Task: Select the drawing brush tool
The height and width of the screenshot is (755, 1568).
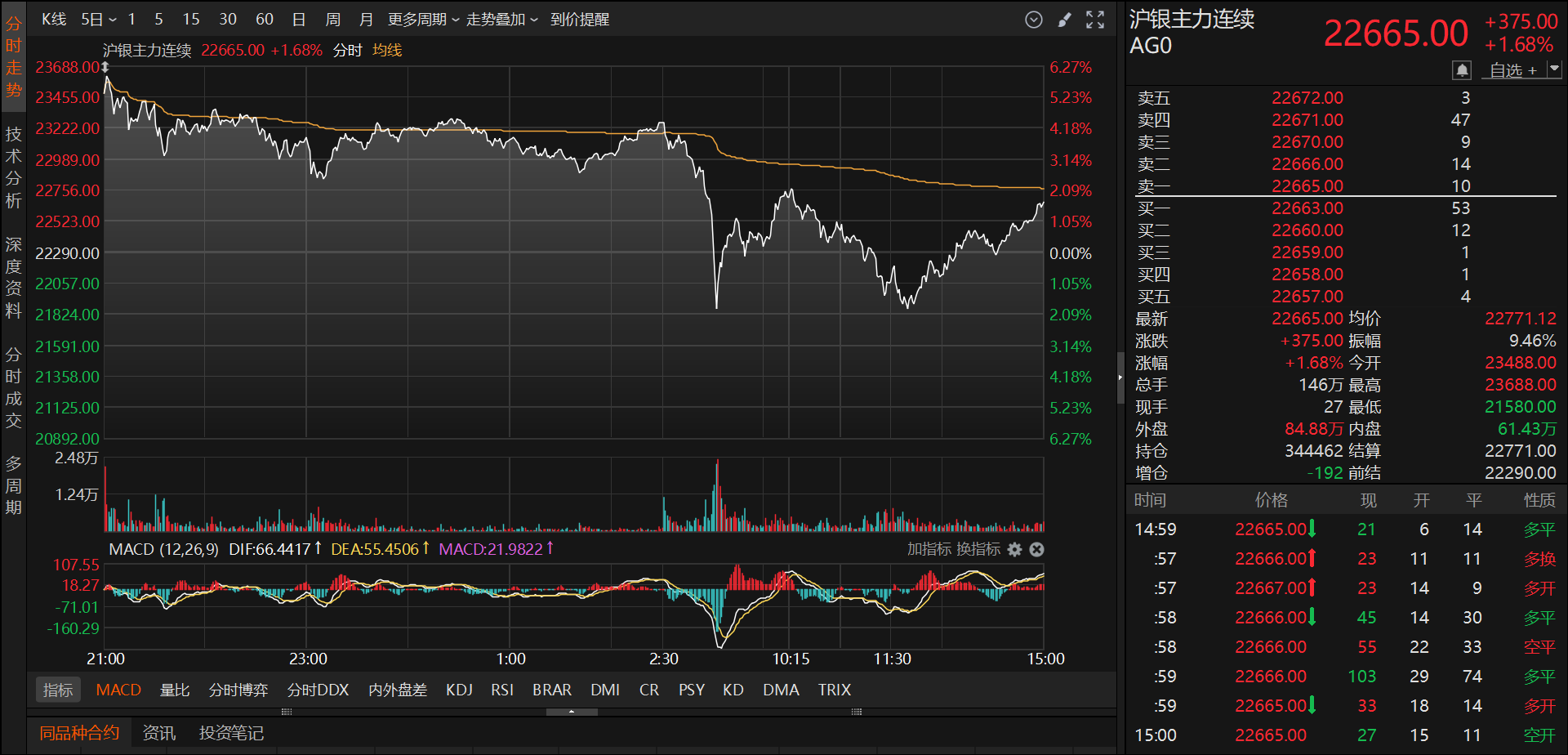Action: pos(1064,20)
